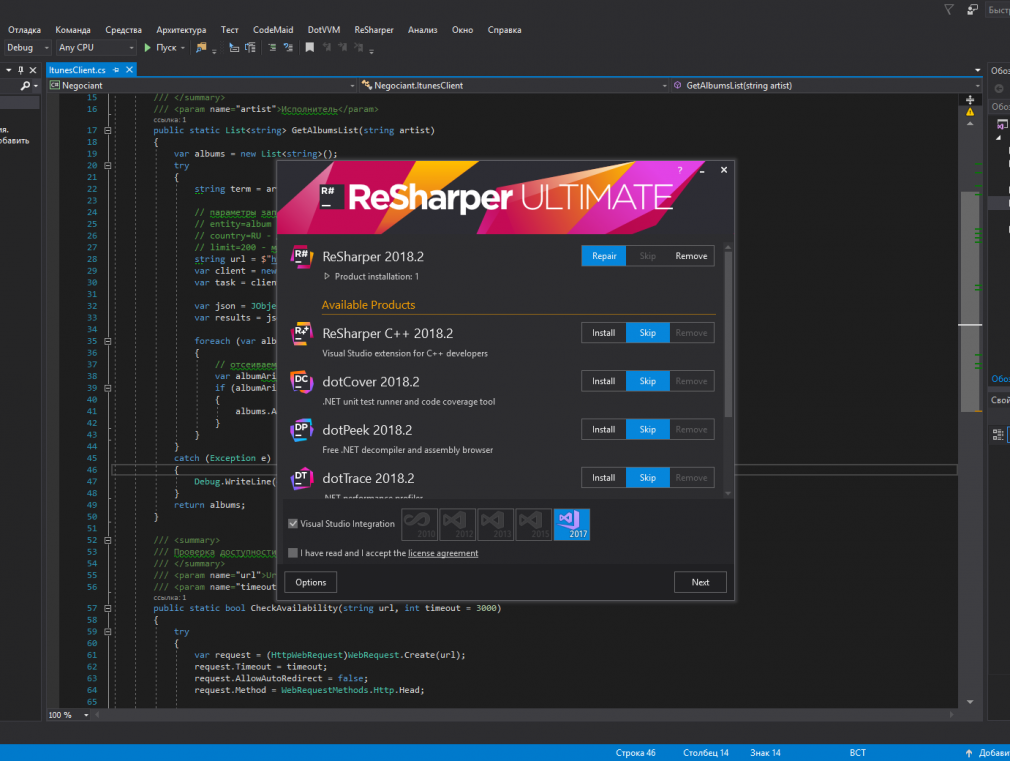
Task: Click the decrease indent toolbar icon
Action: point(234,48)
